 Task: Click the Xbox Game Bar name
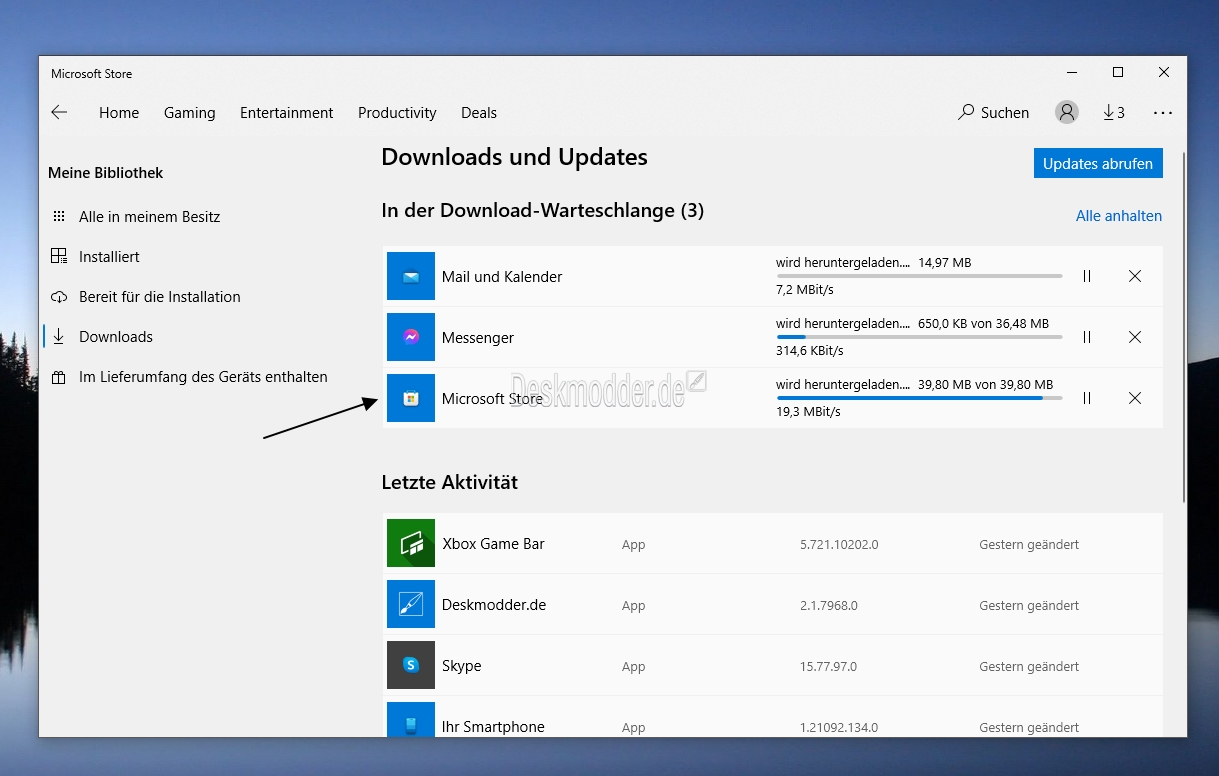pos(493,544)
